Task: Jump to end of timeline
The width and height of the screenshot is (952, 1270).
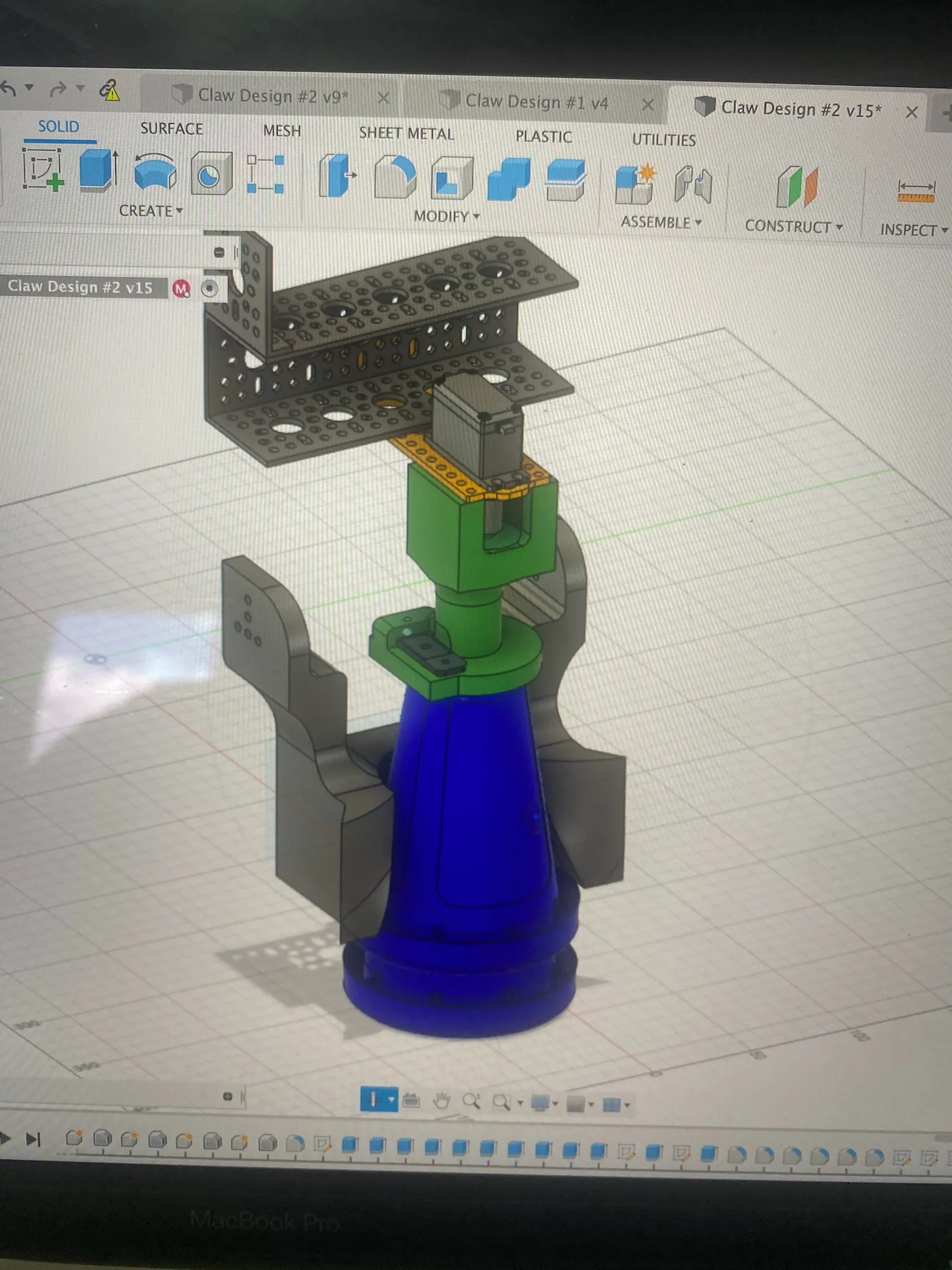Action: [33, 1139]
